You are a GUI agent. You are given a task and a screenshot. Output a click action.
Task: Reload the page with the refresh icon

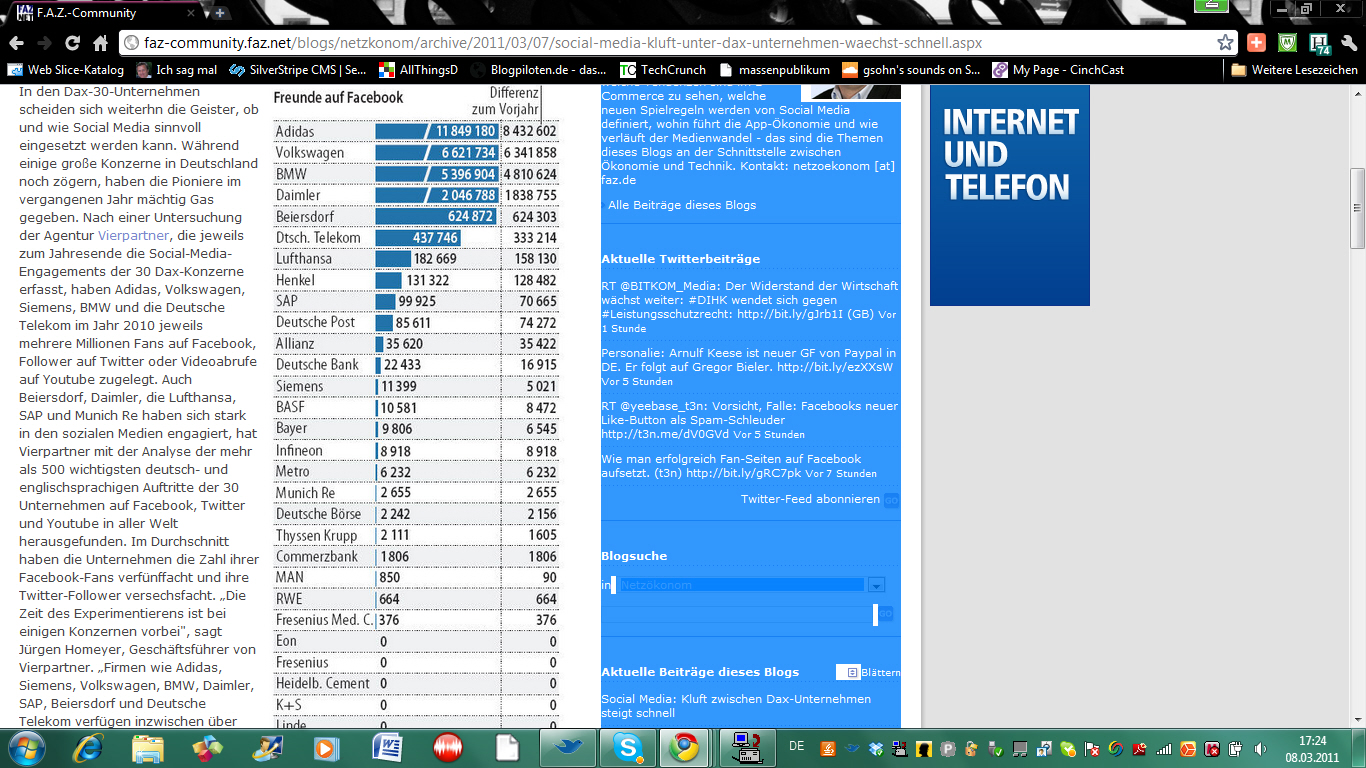tap(72, 43)
